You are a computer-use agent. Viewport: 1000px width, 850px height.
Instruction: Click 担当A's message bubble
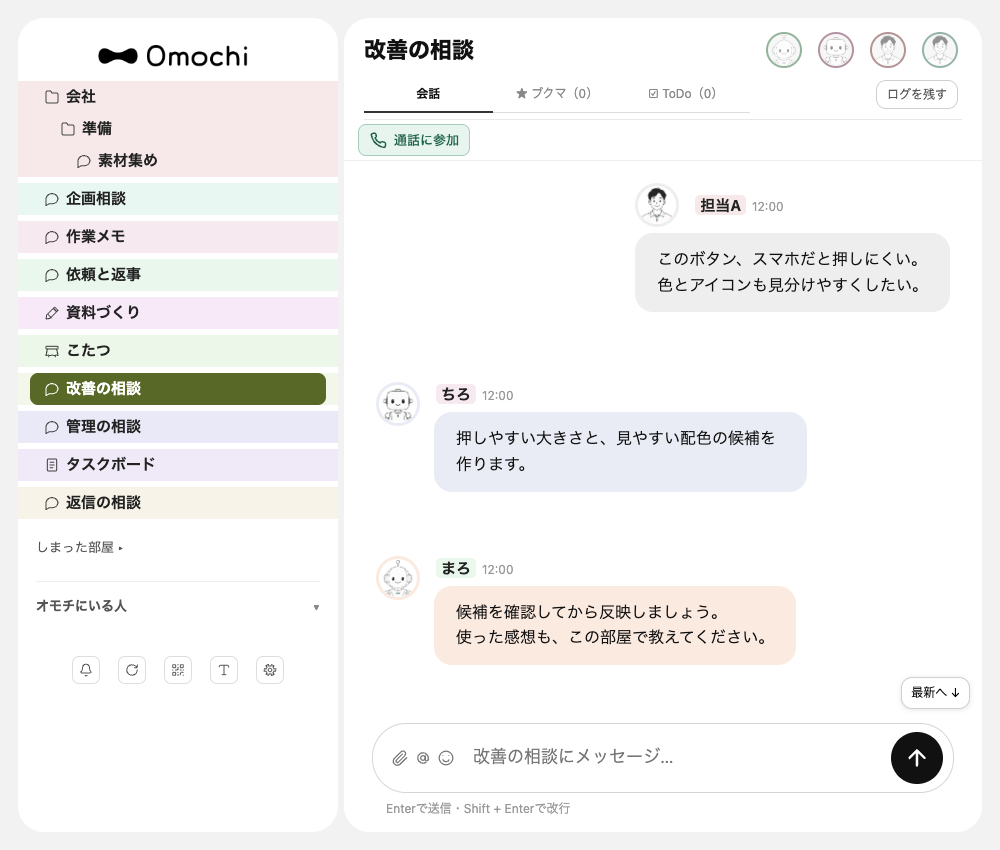click(792, 272)
